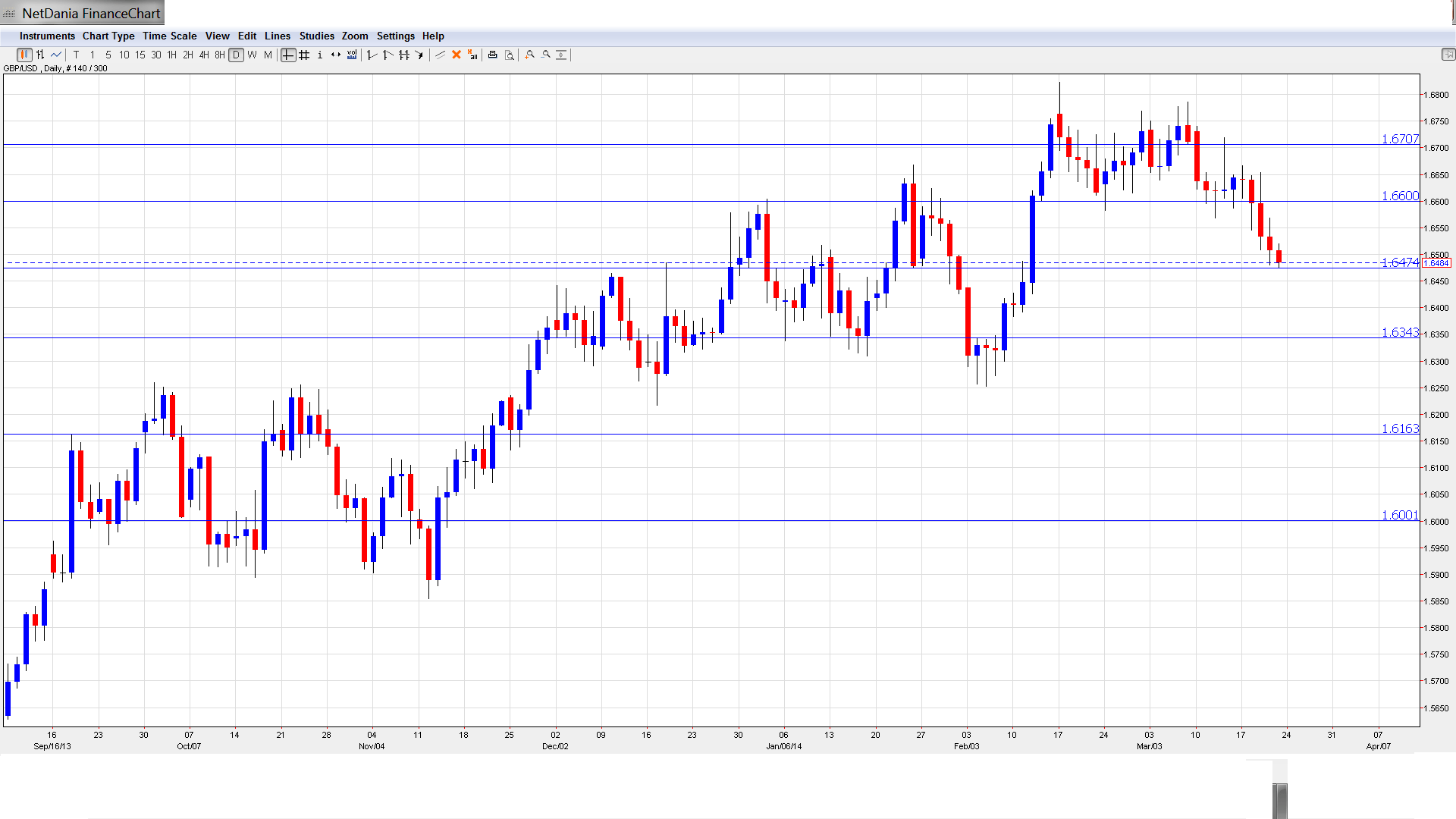Open the Lines menu

(278, 36)
